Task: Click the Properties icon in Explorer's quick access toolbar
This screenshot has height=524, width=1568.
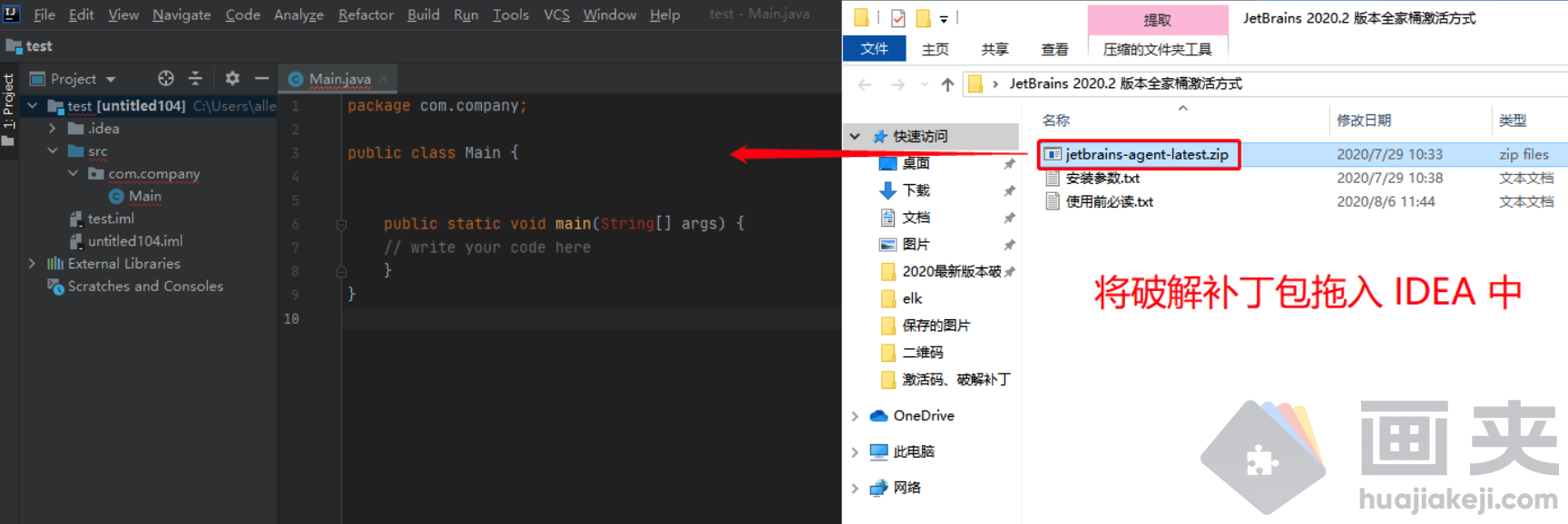Action: coord(898,17)
